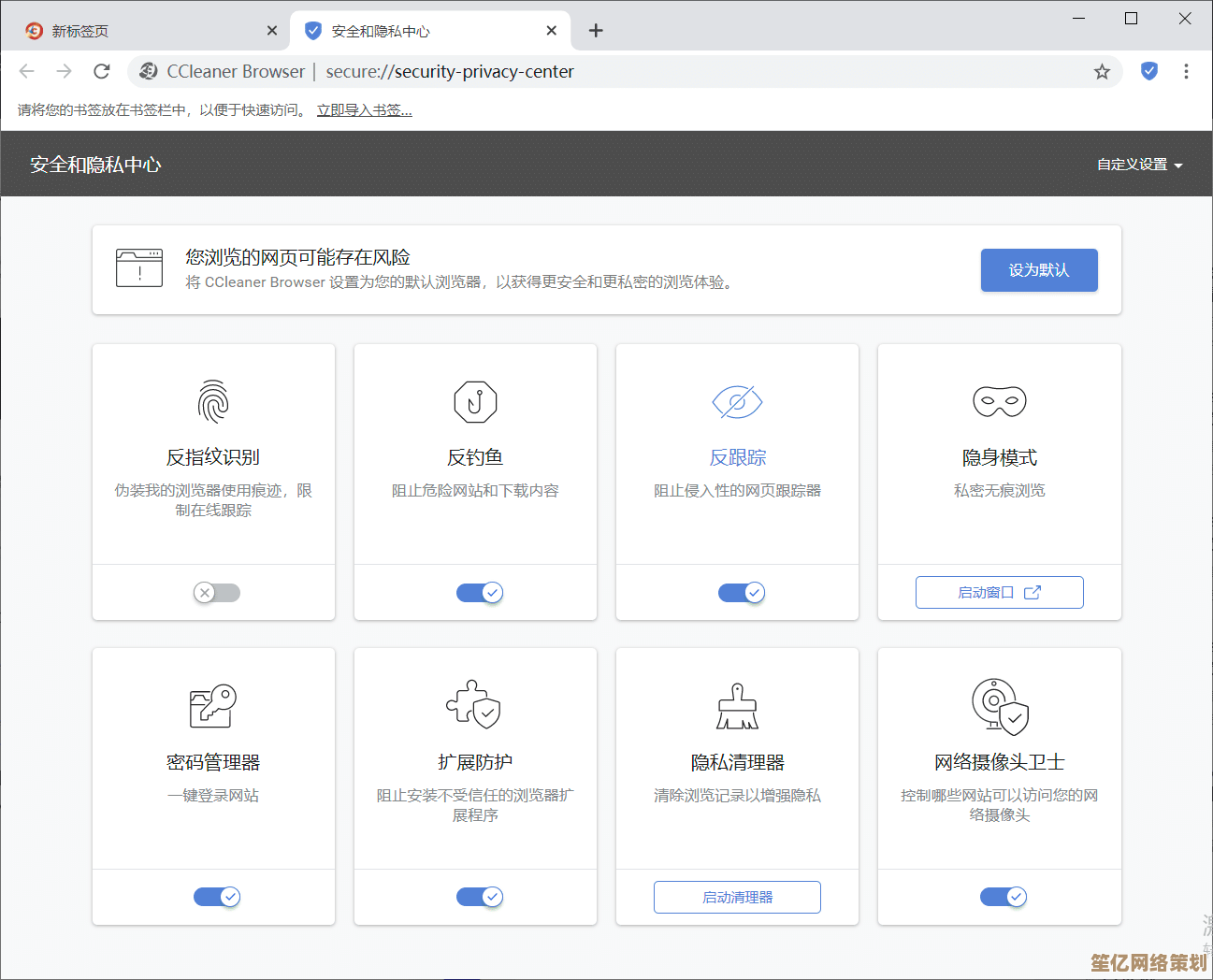Click the shield icon in browser toolbar

click(1148, 71)
